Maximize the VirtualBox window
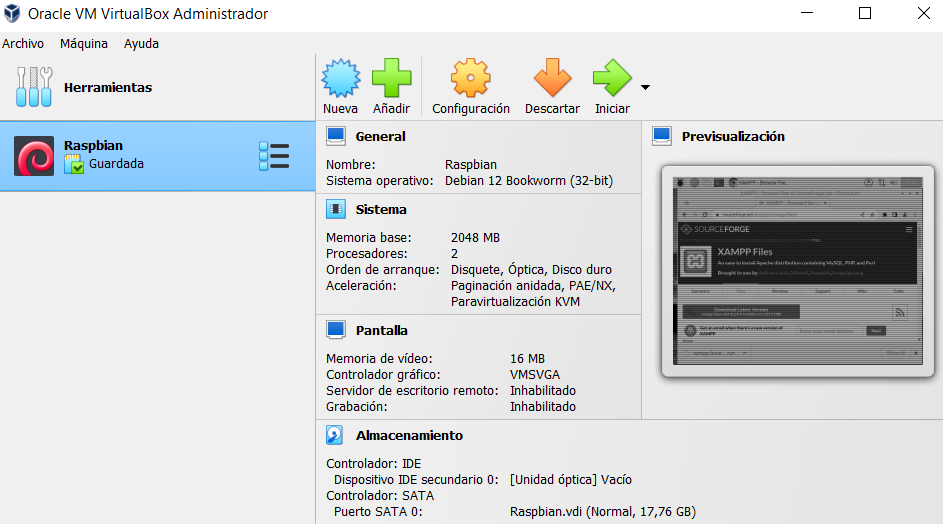This screenshot has width=943, height=524. coord(865,13)
